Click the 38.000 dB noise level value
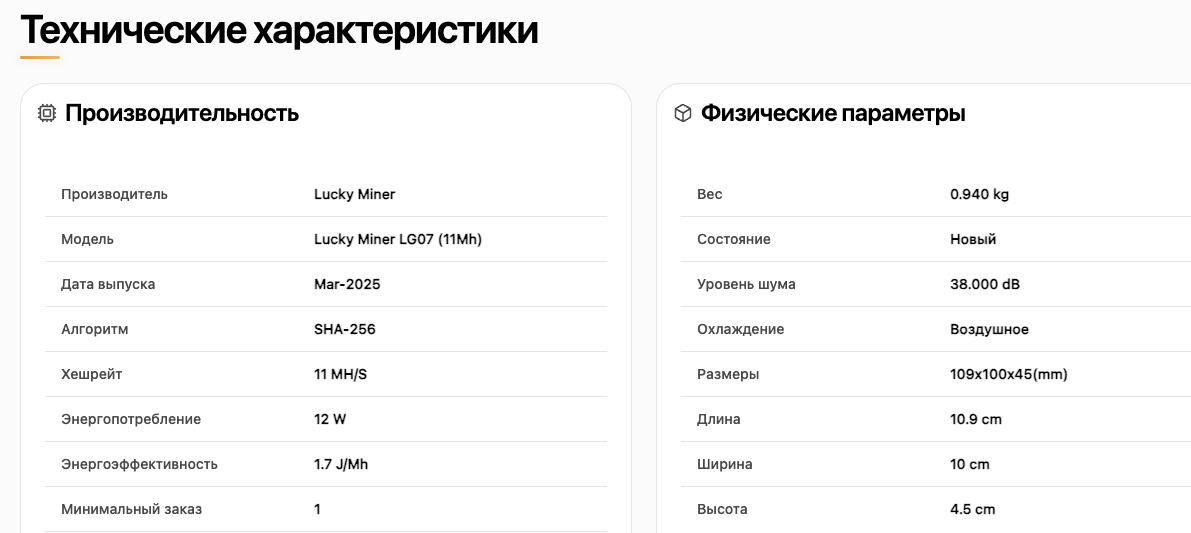1191x533 pixels. (x=985, y=284)
